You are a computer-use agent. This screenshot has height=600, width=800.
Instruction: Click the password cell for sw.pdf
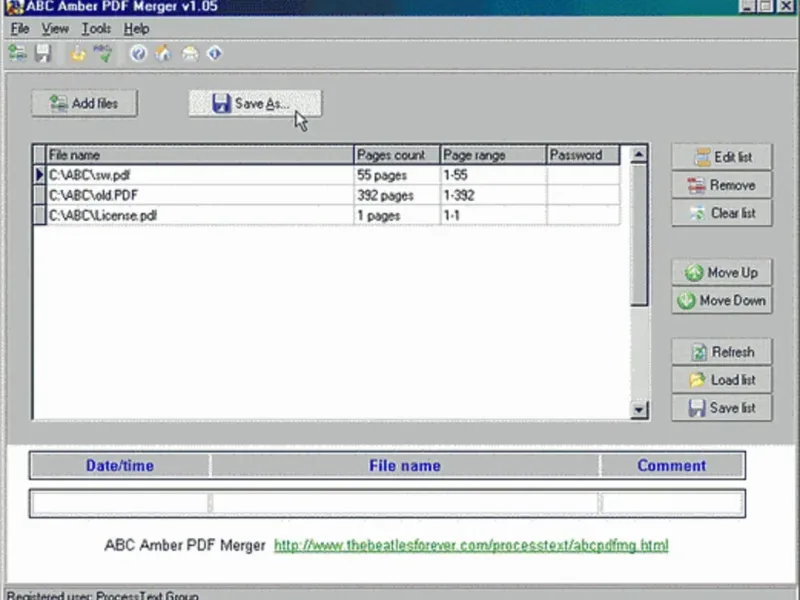tap(583, 175)
